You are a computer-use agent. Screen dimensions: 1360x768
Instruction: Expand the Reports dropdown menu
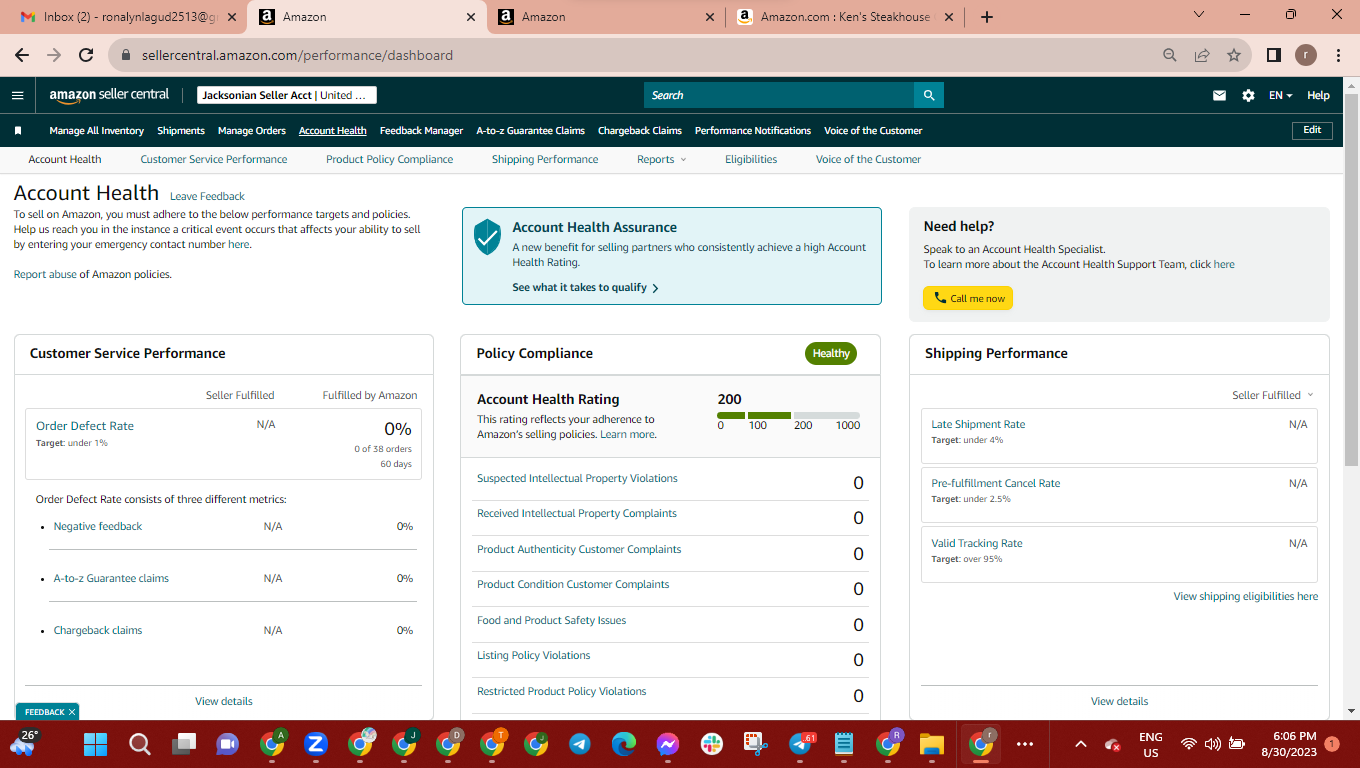(661, 159)
